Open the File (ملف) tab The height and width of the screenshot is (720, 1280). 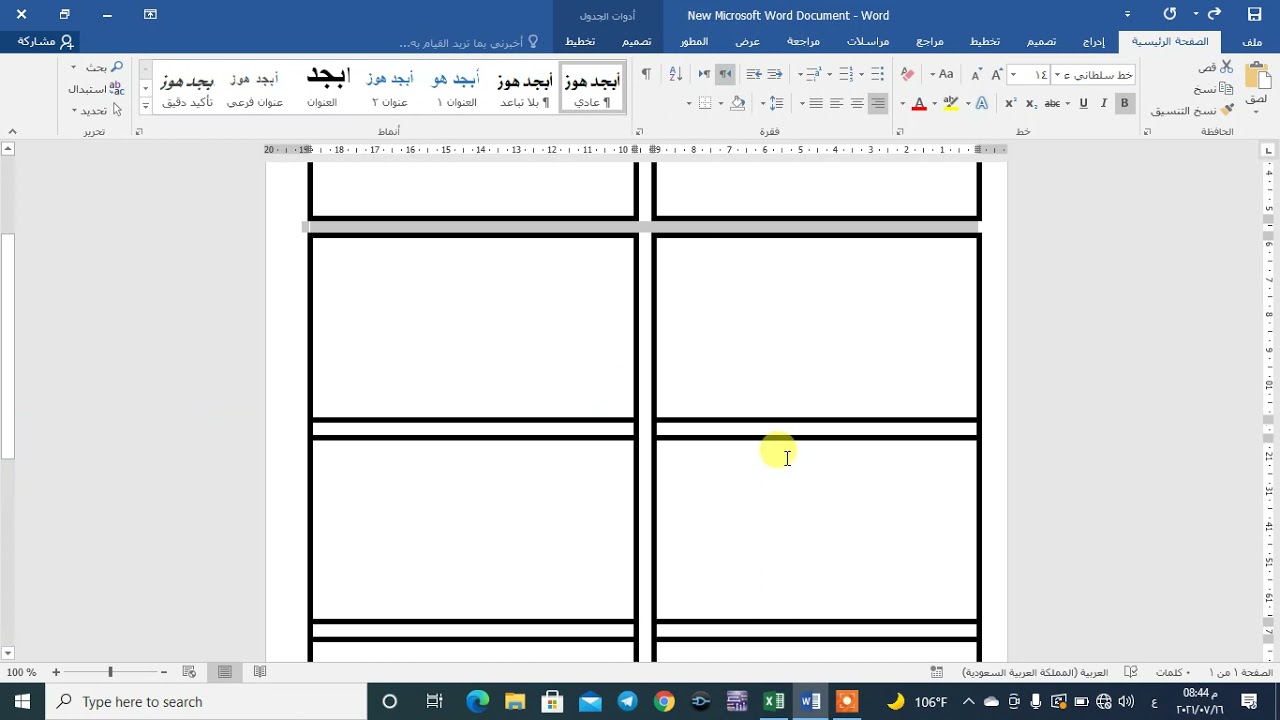coord(1252,41)
